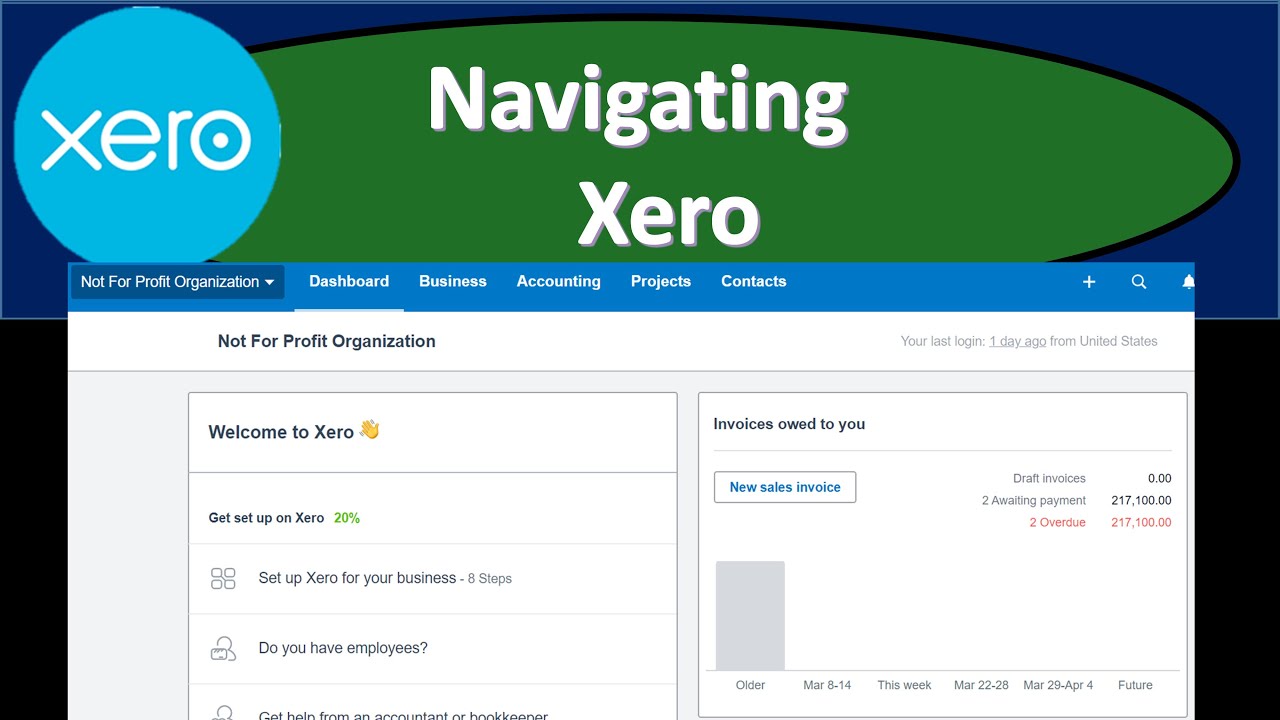Click the Older gray chart bar
This screenshot has height=720, width=1280.
click(750, 615)
